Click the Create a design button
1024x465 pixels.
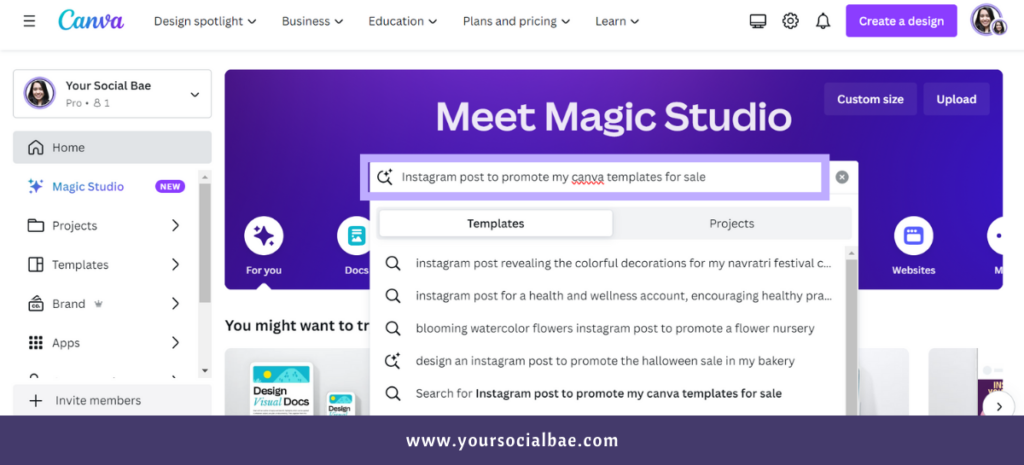(x=901, y=21)
